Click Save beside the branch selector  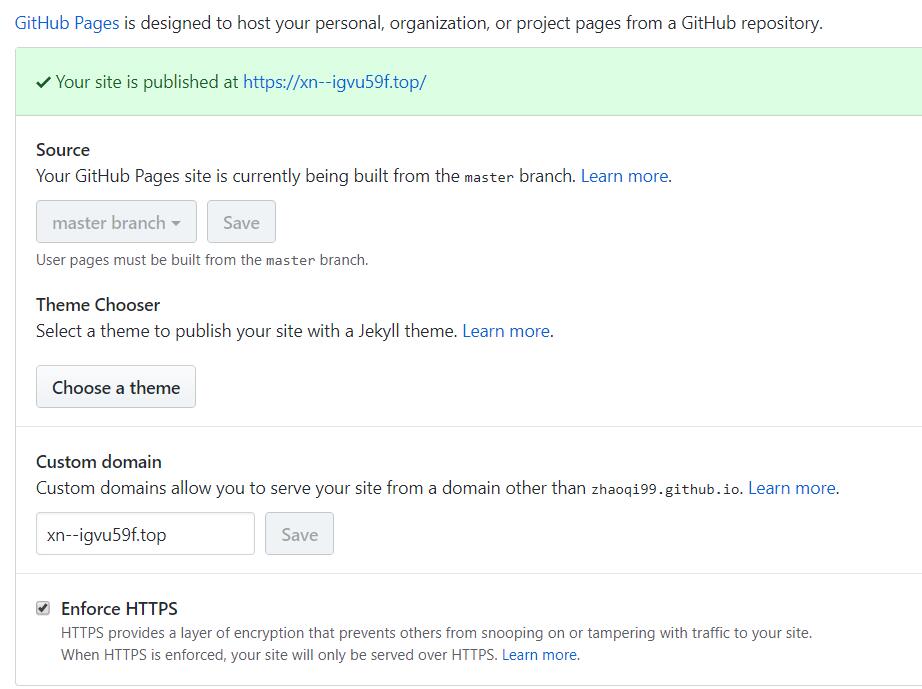tap(241, 222)
